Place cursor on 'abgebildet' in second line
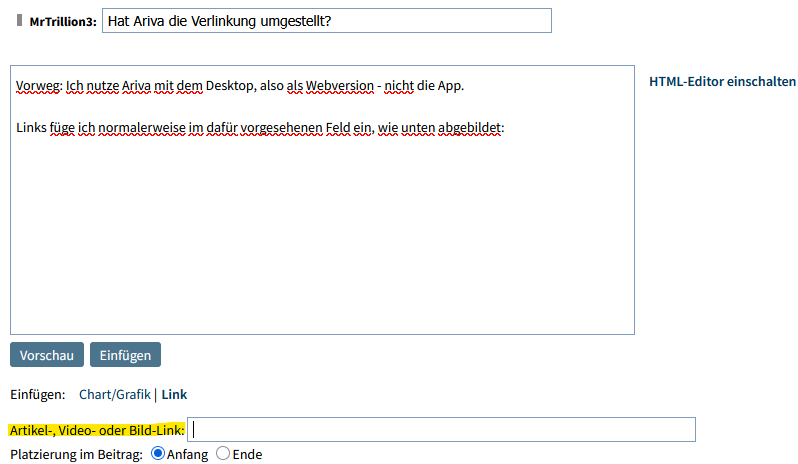 point(469,129)
